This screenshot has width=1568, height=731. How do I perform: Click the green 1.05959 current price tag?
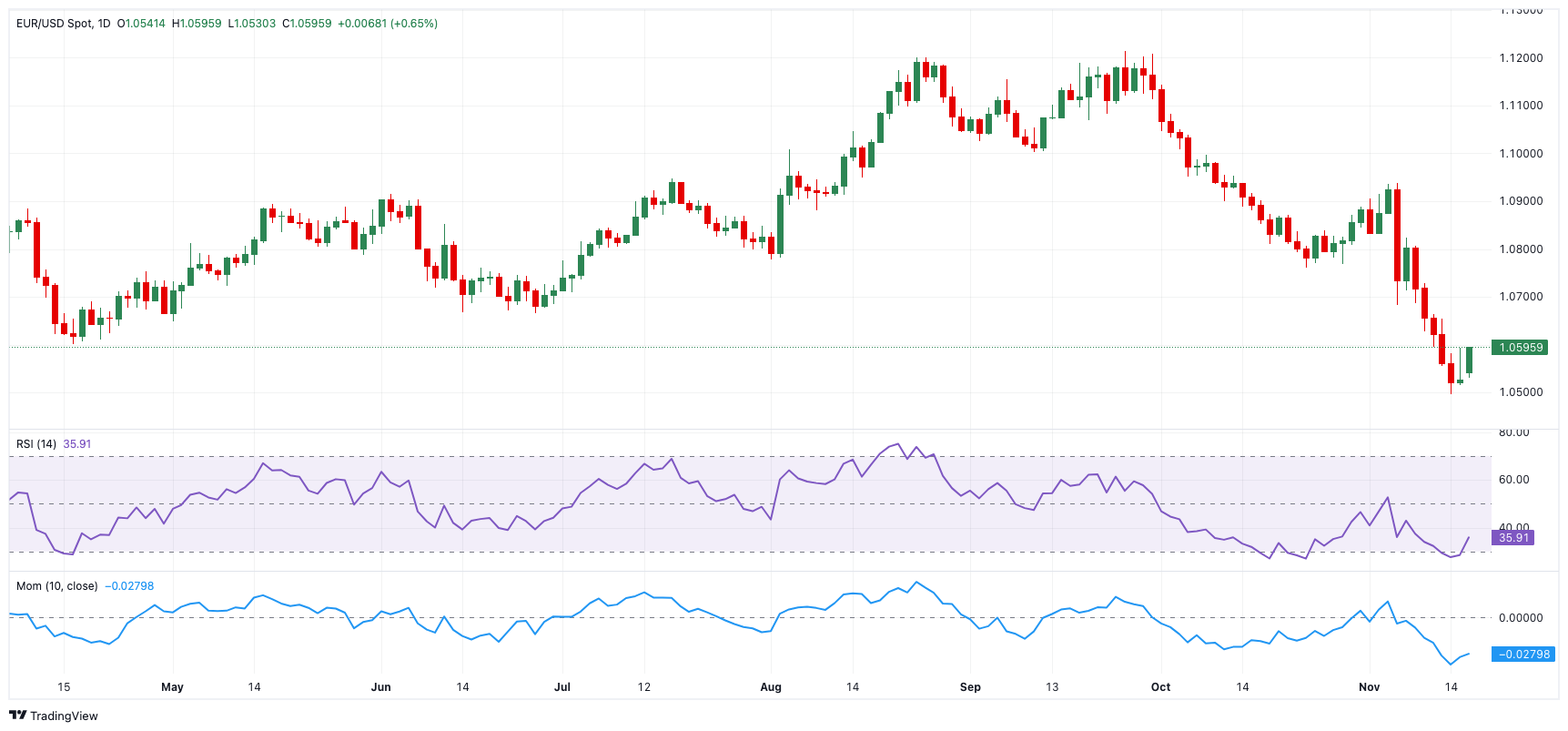tap(1520, 348)
